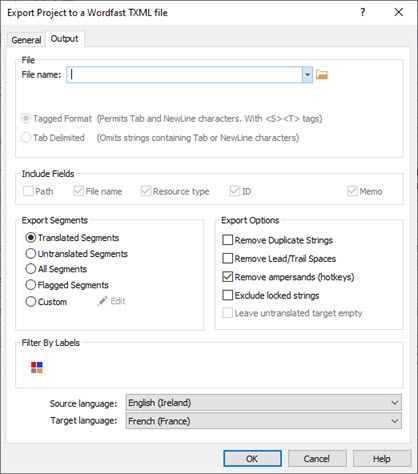Open the browse folder icon beside File name
418x474 pixels.
(322, 75)
